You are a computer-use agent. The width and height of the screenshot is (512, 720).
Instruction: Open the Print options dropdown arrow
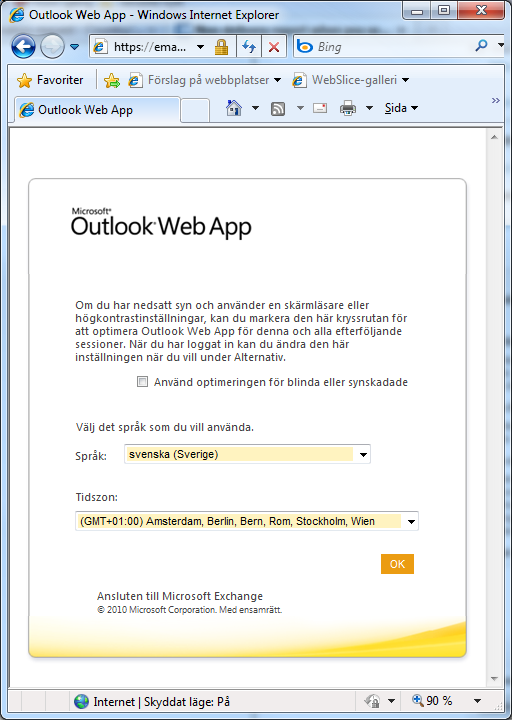pyautogui.click(x=369, y=108)
